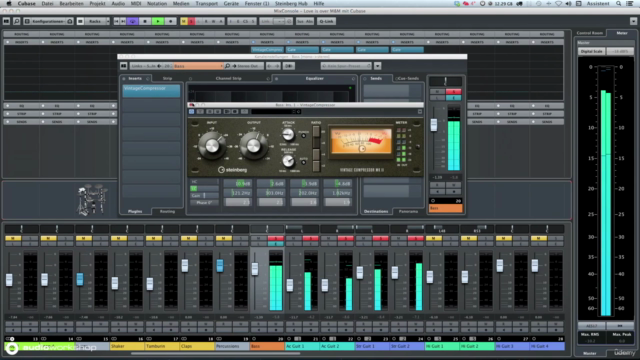Select the top Ratio button on compressor

click(316, 131)
